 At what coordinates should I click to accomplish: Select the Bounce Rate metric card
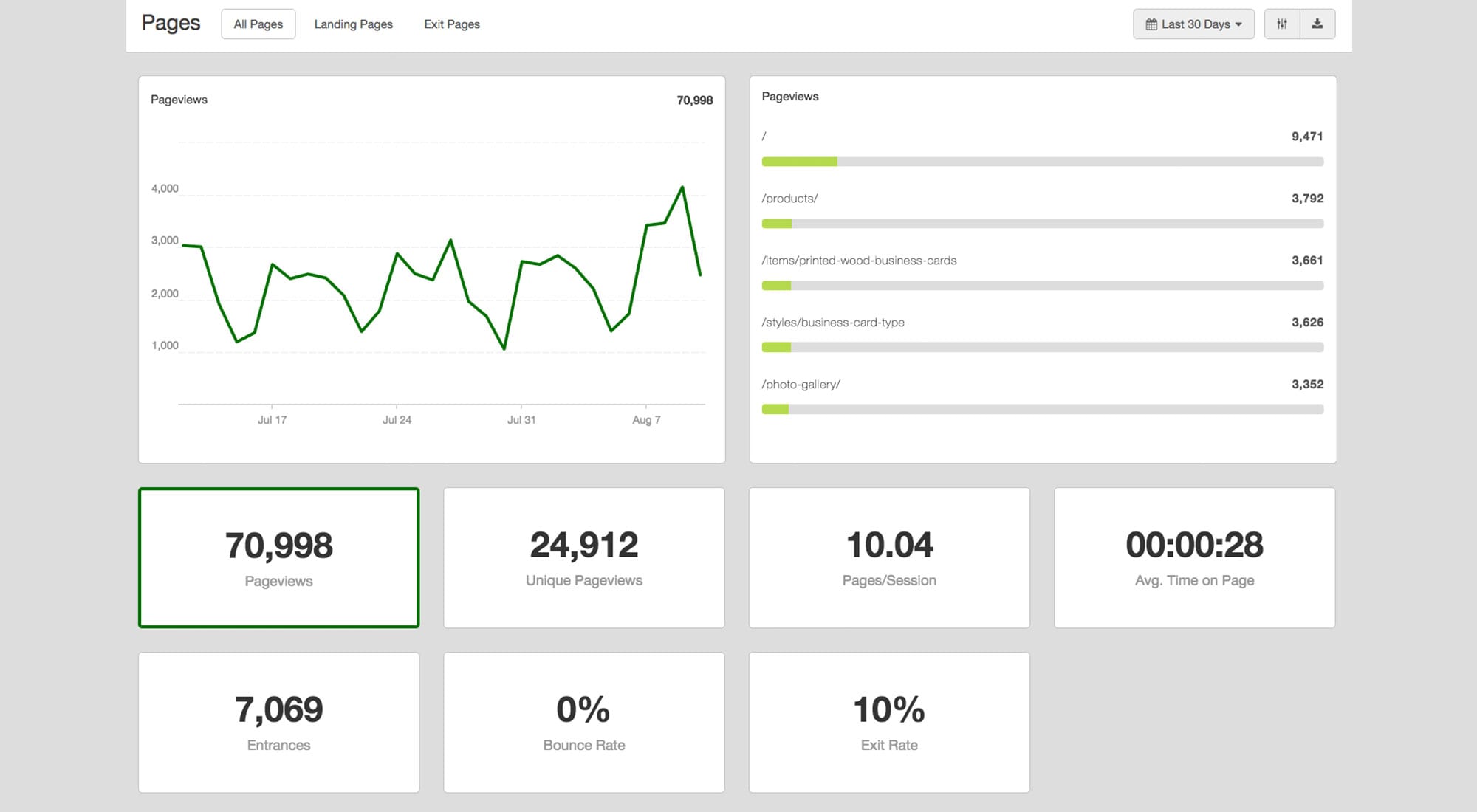(584, 723)
